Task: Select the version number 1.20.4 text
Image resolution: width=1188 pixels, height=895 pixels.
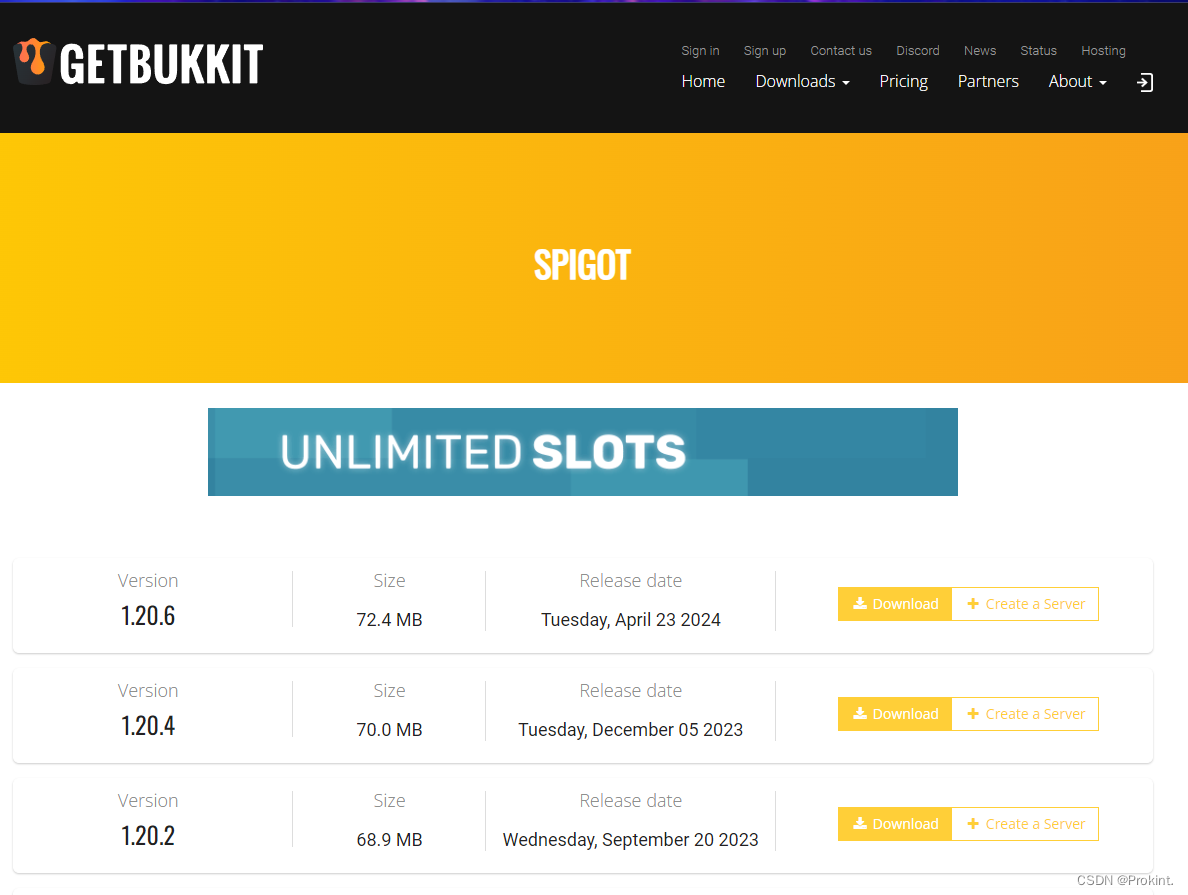Action: [x=148, y=726]
